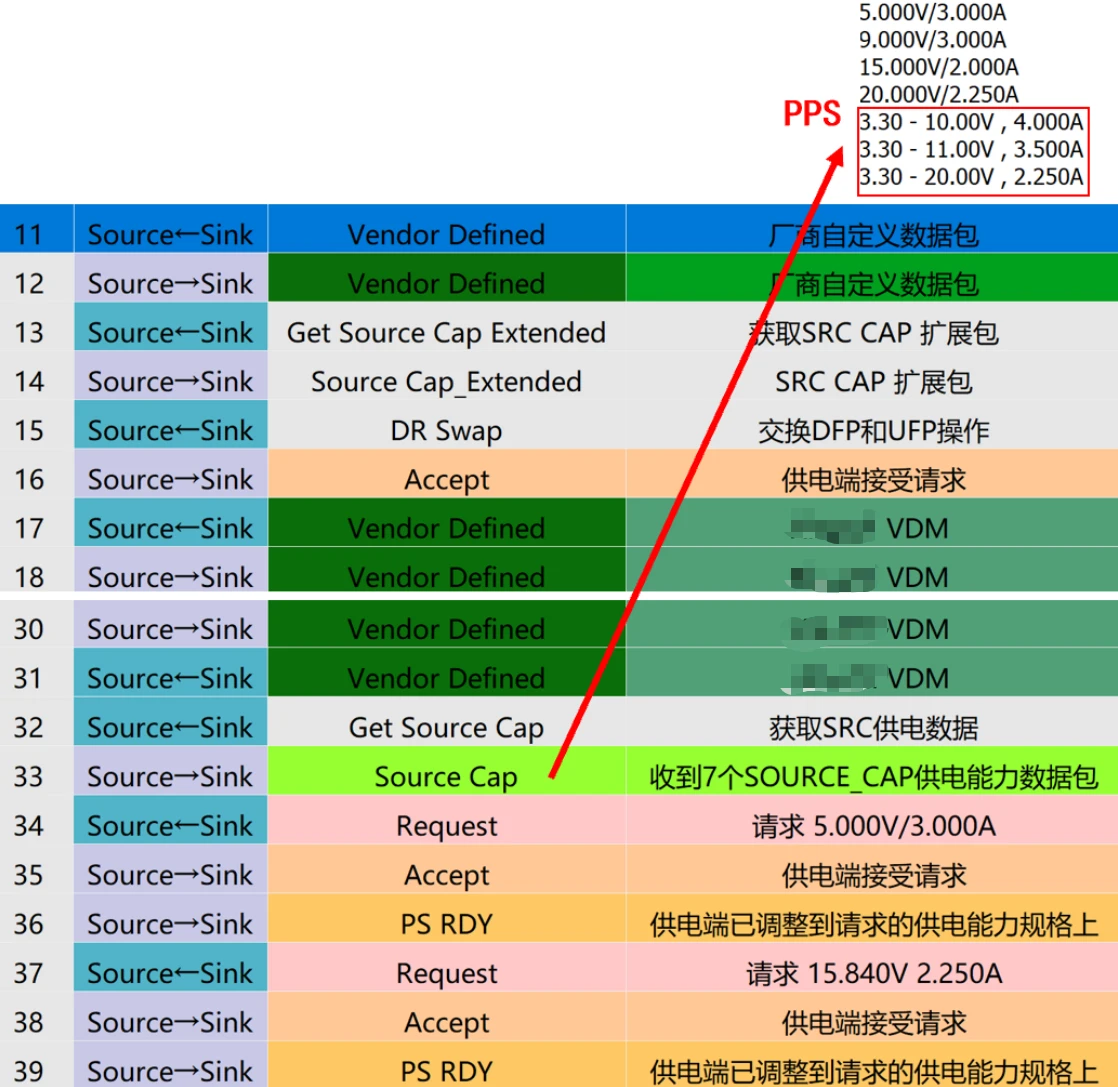Click the DR Swap message cell
The height and width of the screenshot is (1087, 1118).
pyautogui.click(x=446, y=431)
